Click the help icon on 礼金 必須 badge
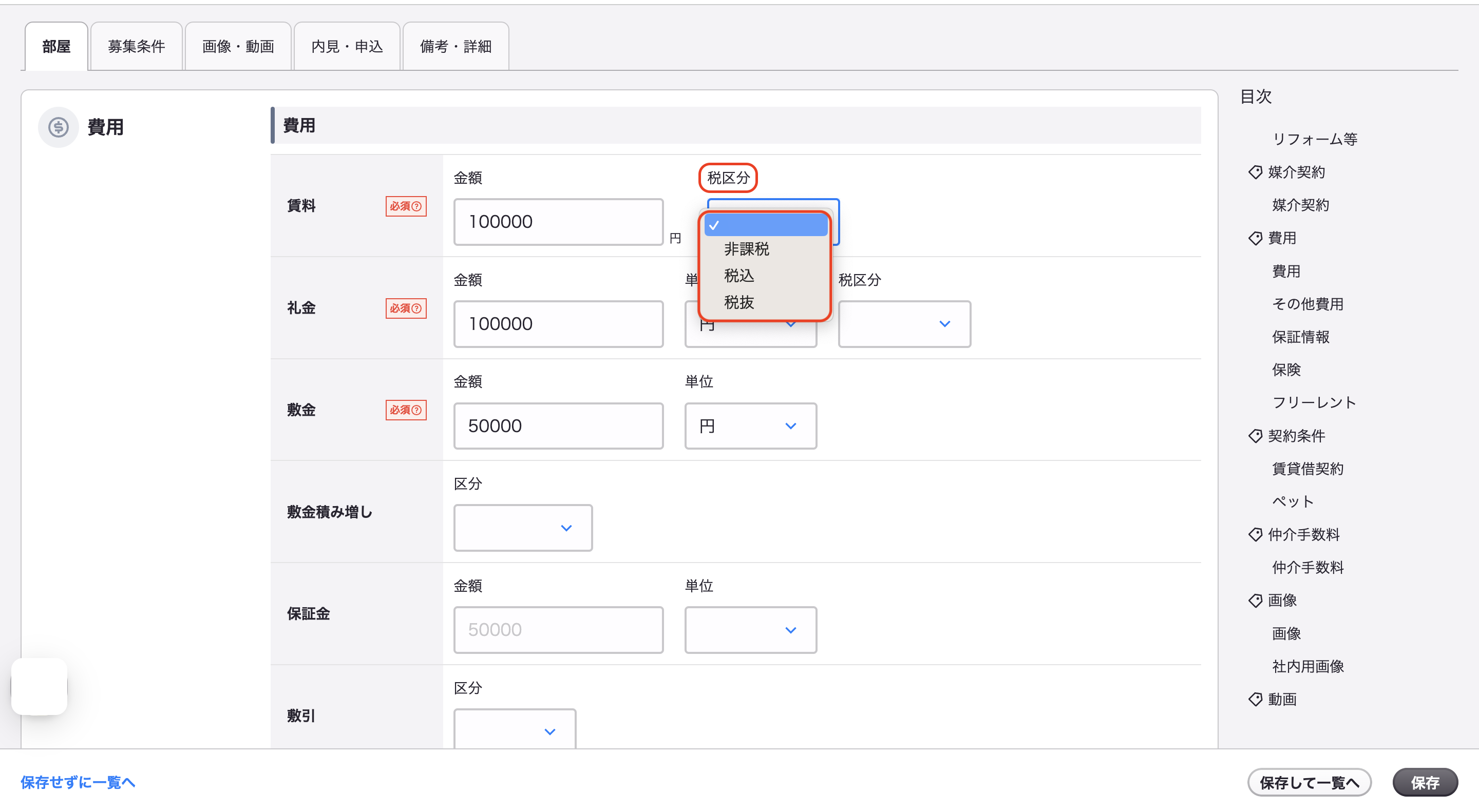The image size is (1479, 812). coord(417,308)
